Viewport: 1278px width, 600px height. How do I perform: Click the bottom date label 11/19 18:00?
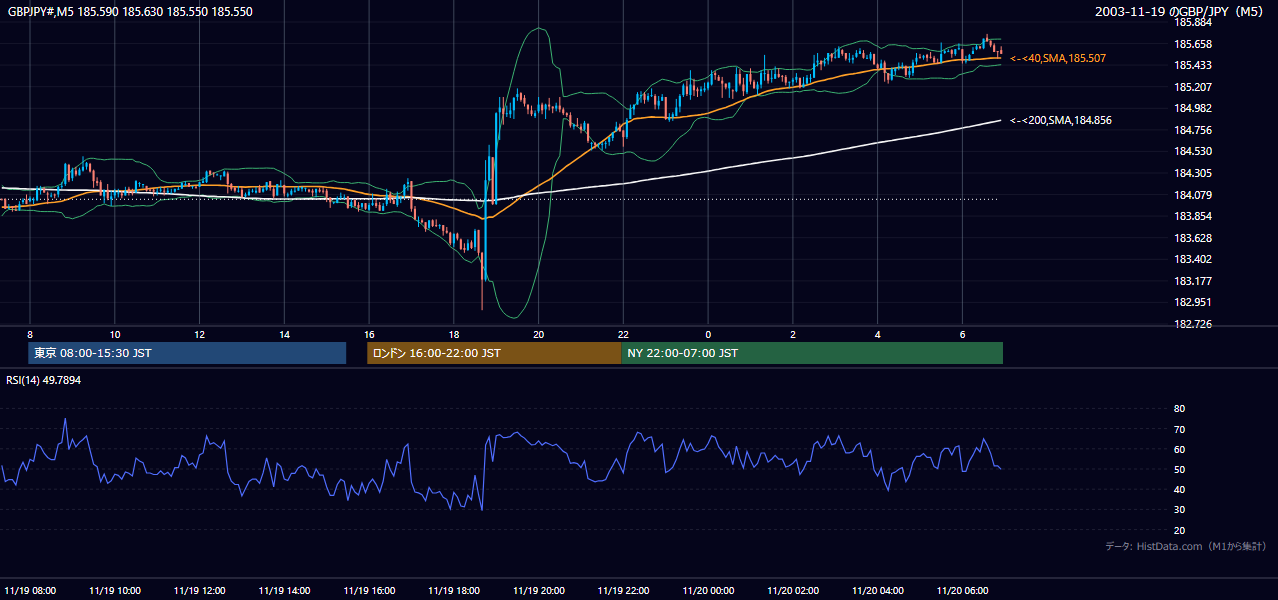click(x=454, y=590)
